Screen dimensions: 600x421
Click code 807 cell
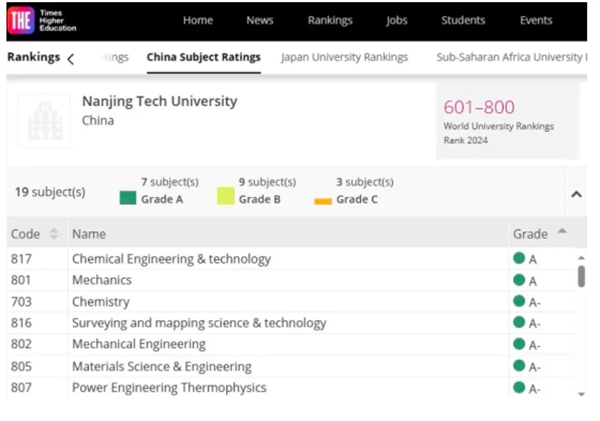21,388
